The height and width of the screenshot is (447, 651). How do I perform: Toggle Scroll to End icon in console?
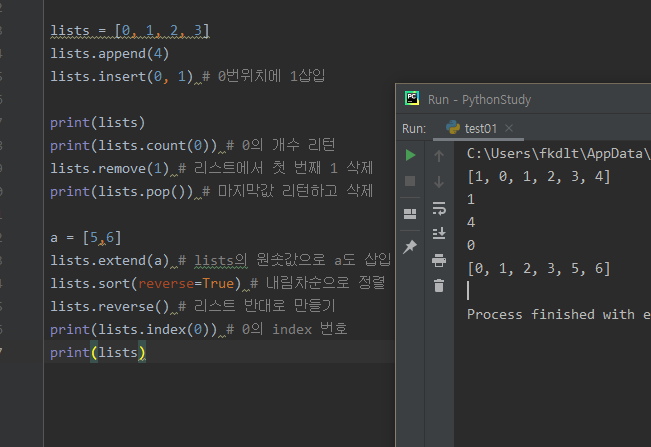click(x=439, y=234)
